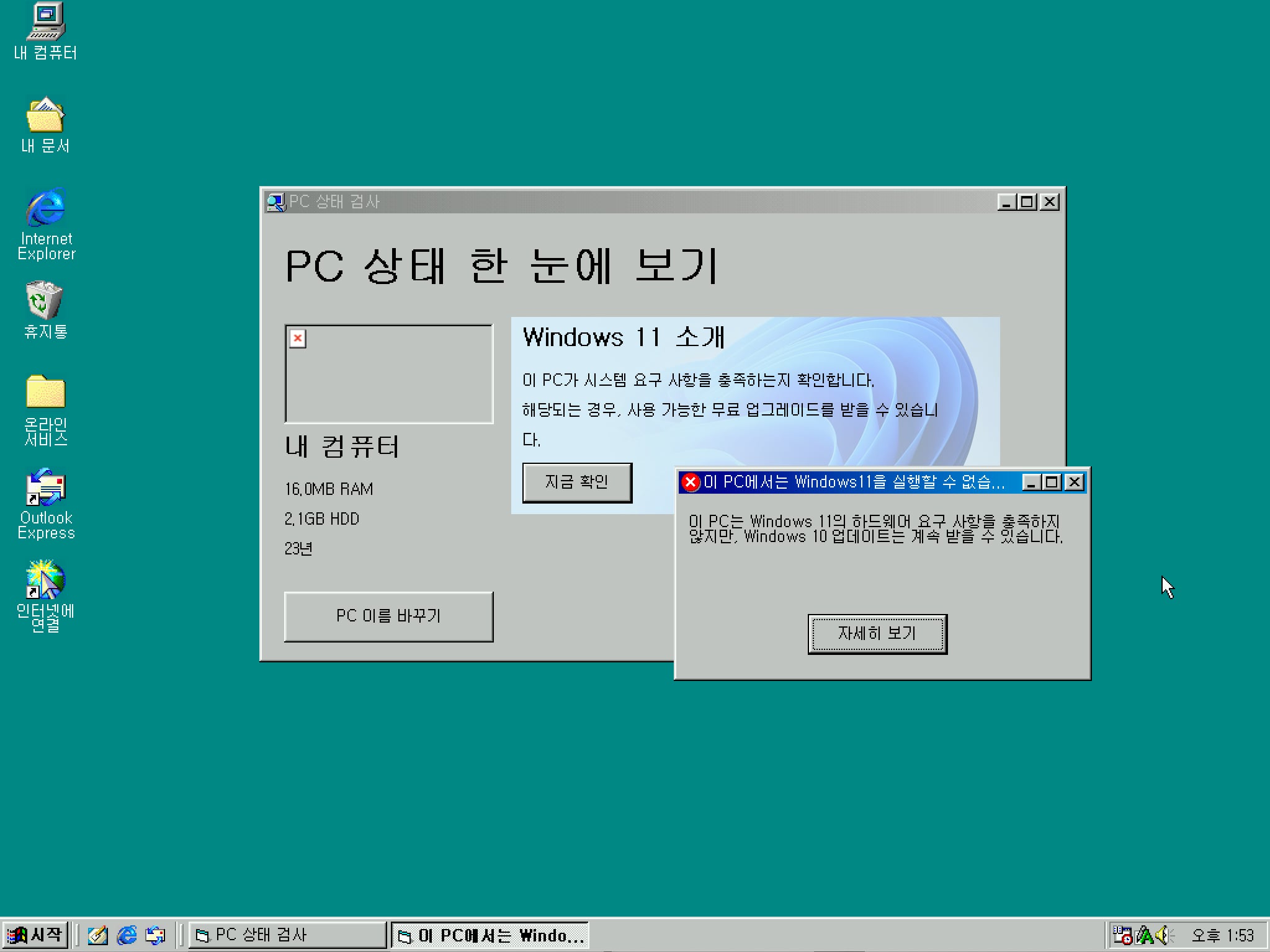Click the 23년 age text
This screenshot has height=952, width=1270.
point(298,549)
